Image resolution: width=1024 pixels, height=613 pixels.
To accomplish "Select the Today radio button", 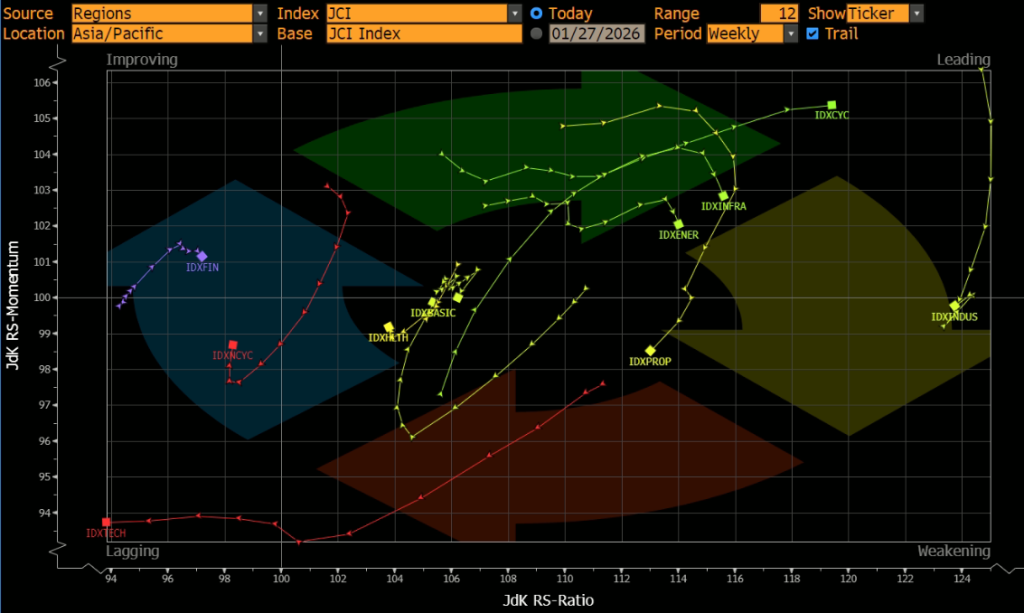I will 537,14.
